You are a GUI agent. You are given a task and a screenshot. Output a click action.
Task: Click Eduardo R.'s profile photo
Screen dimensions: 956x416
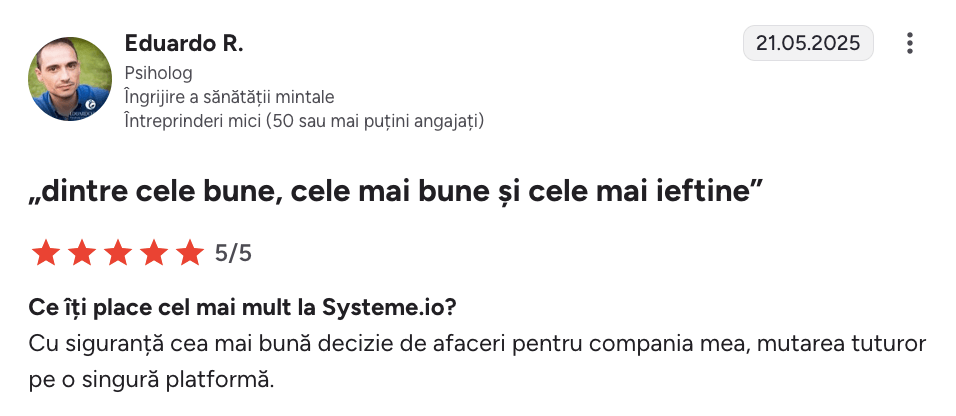pyautogui.click(x=70, y=78)
